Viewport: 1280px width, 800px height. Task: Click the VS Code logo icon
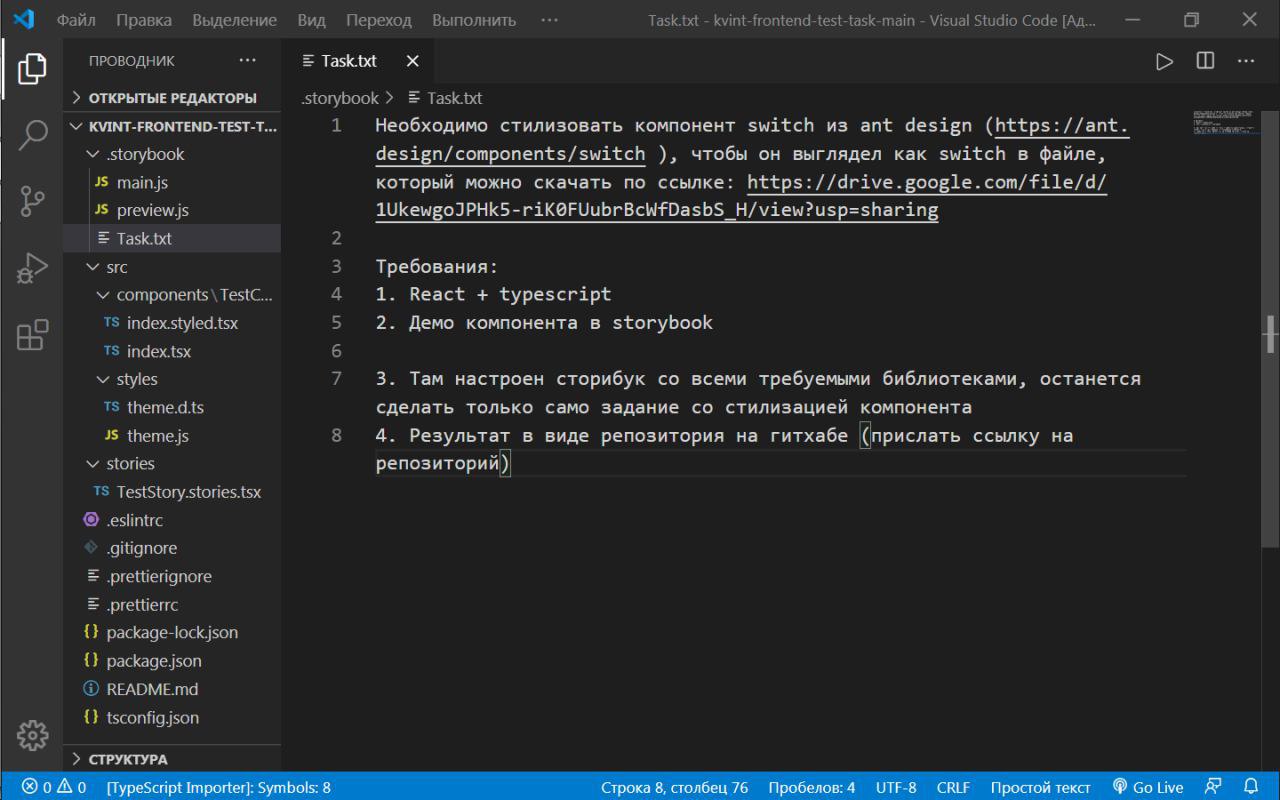tap(24, 19)
